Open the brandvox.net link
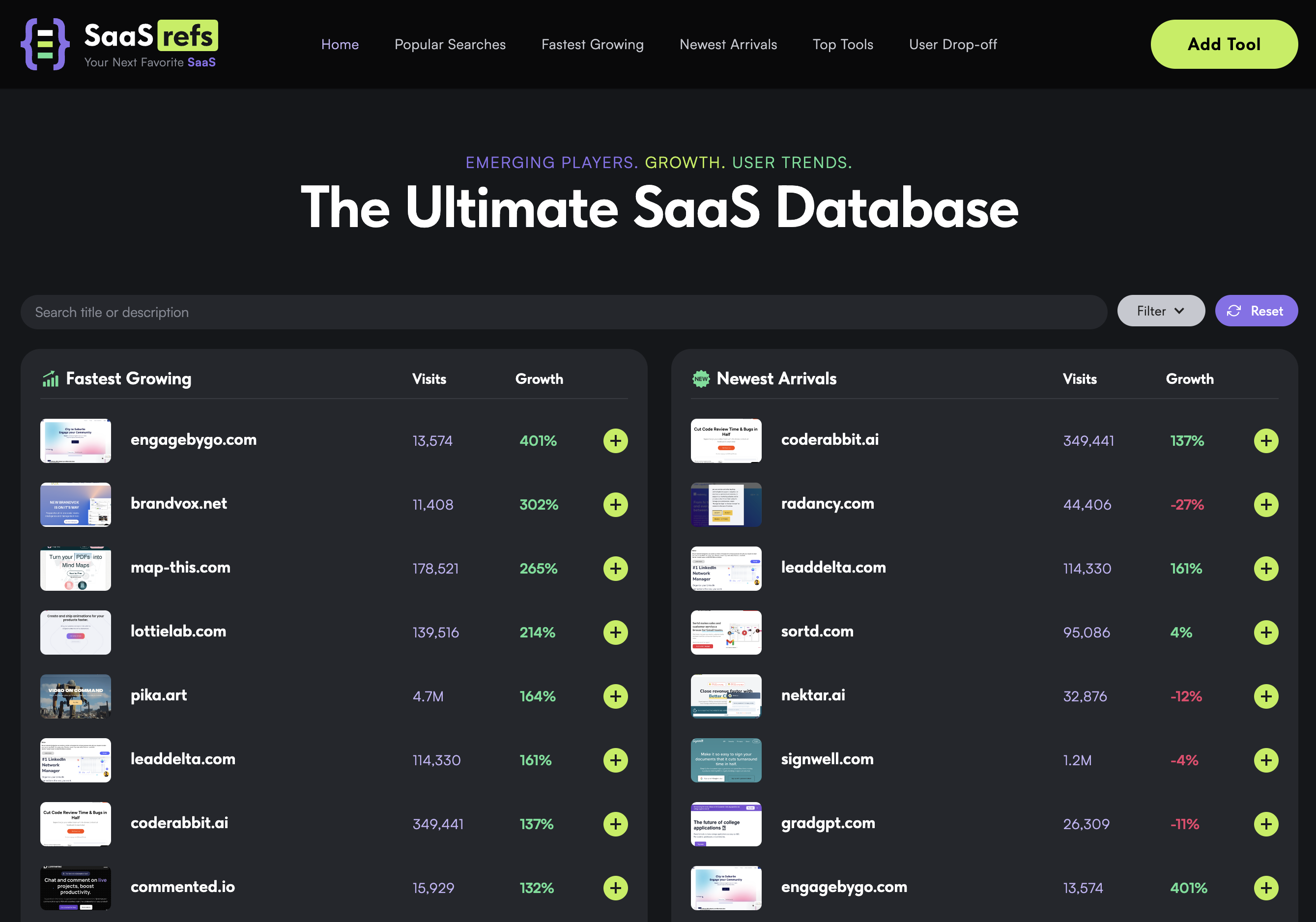The image size is (1316, 922). (179, 503)
